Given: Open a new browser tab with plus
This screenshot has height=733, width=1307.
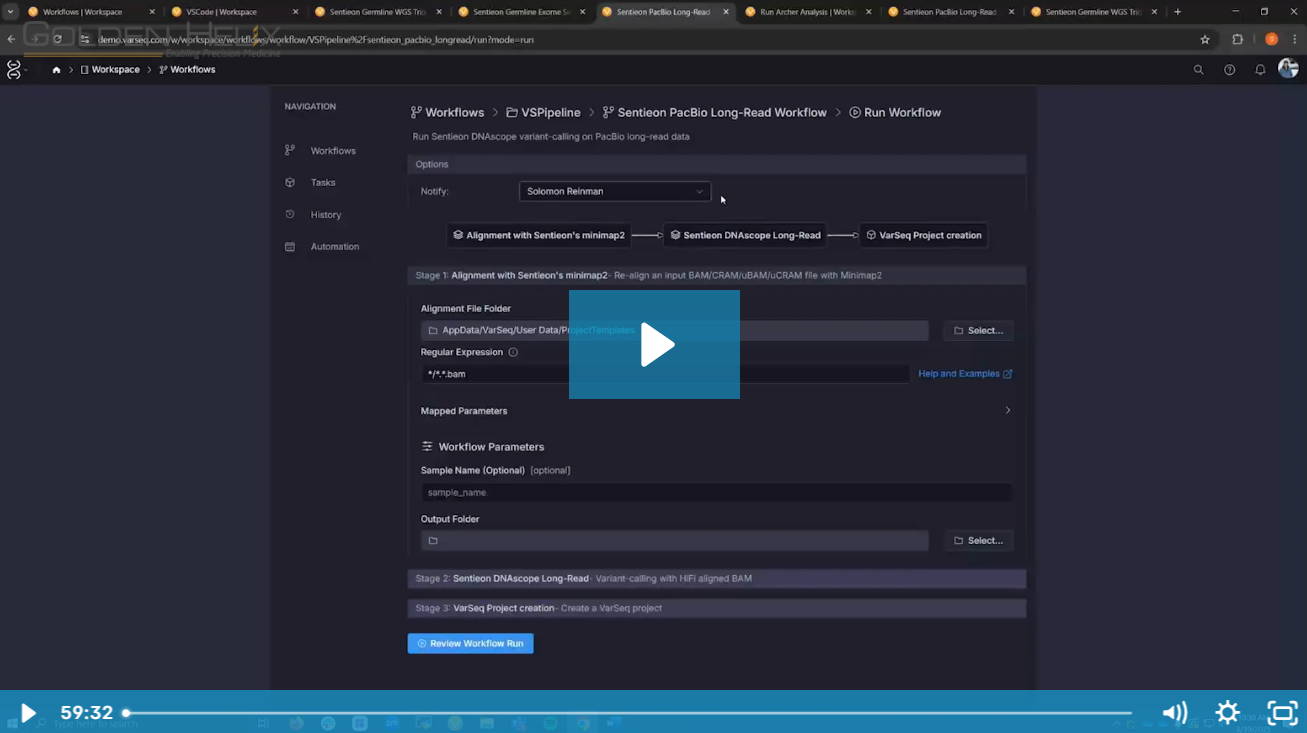Looking at the screenshot, I should [x=1177, y=12].
